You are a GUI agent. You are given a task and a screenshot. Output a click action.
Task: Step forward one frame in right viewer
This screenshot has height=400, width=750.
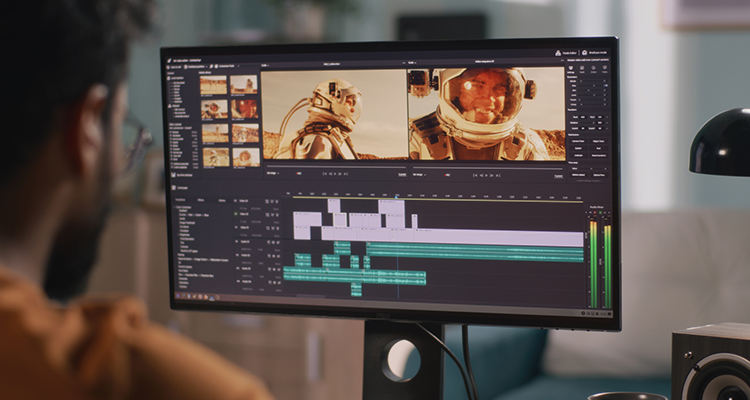click(492, 176)
